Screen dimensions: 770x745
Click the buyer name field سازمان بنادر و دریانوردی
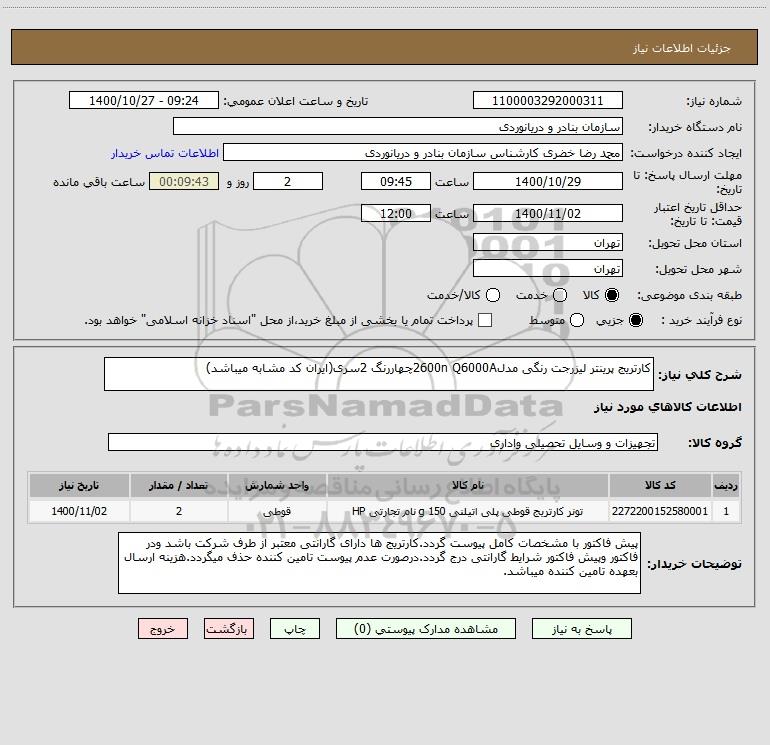point(398,127)
